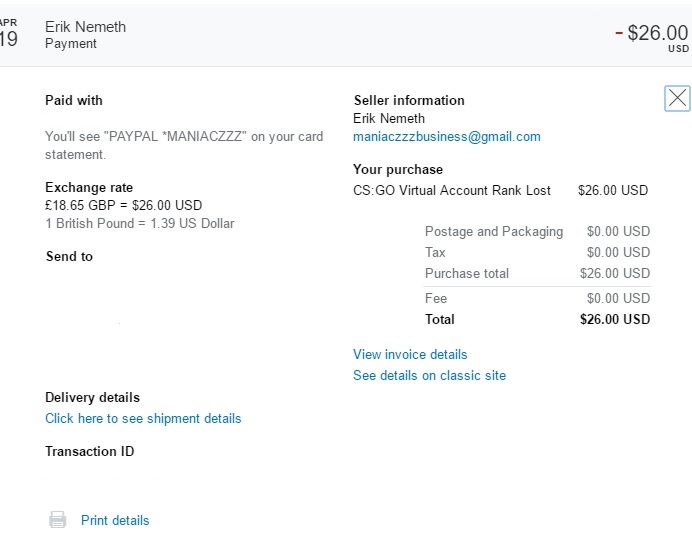Click the Payment label under header name
Screen dimensions: 692x546
pos(71,44)
